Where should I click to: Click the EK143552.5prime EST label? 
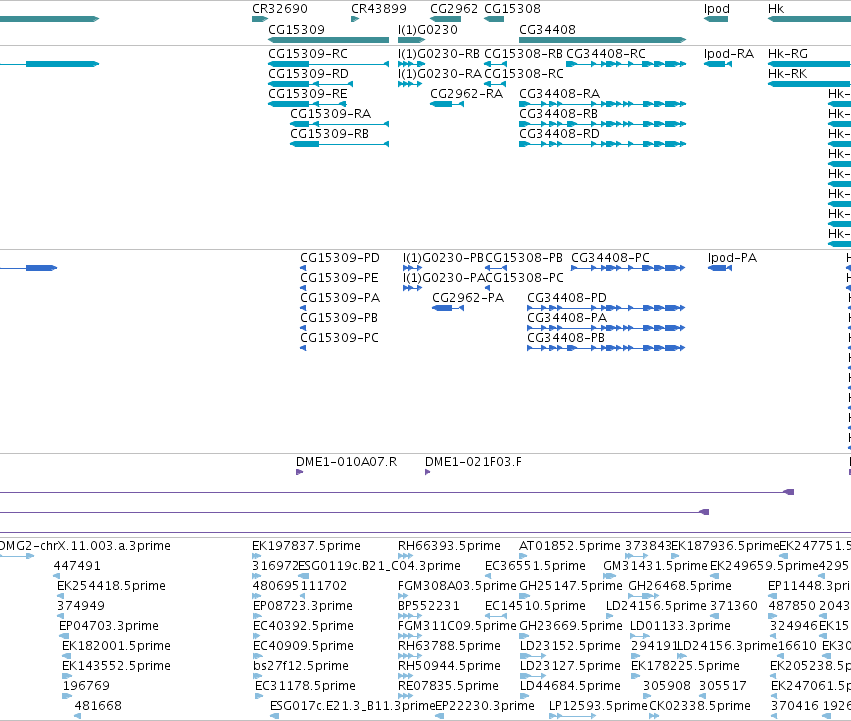pyautogui.click(x=117, y=666)
